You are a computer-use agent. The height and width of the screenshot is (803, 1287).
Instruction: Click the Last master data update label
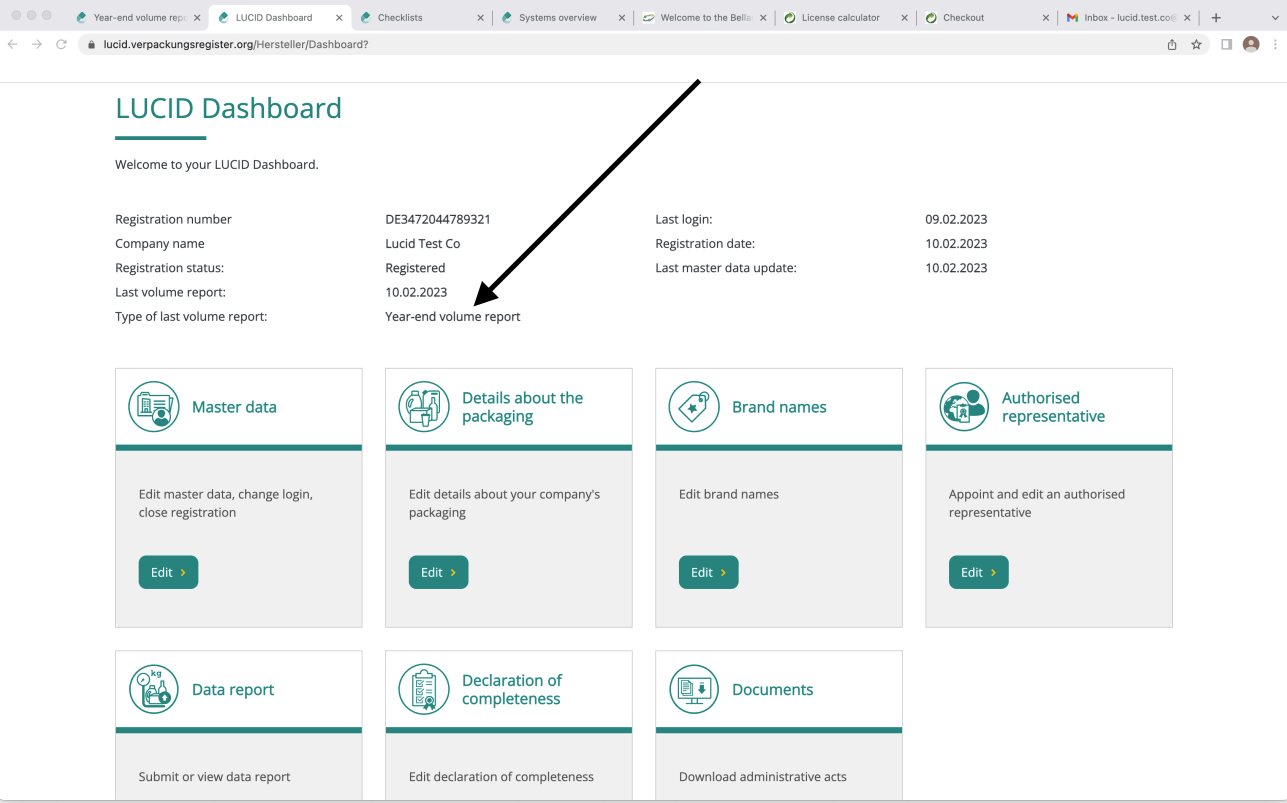pos(726,268)
